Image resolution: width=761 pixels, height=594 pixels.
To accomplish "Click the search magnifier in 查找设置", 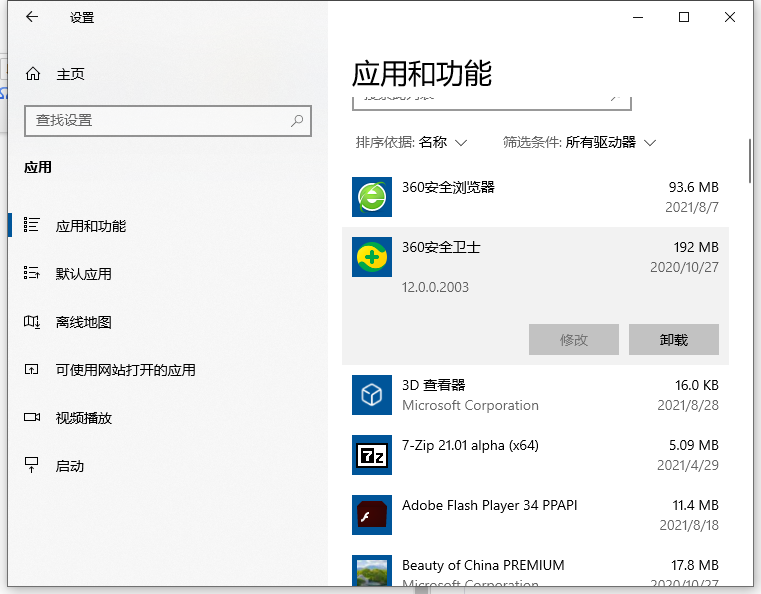I will pos(297,120).
